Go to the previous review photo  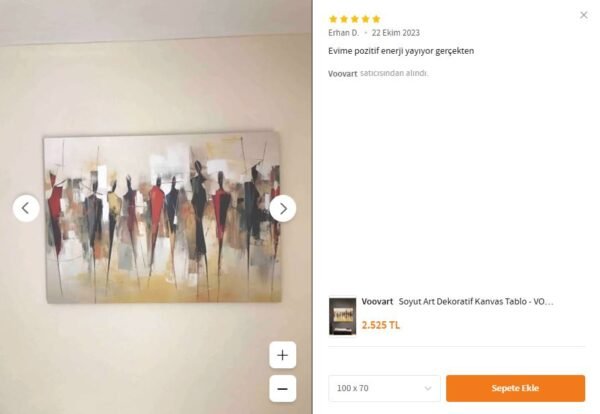tap(26, 209)
